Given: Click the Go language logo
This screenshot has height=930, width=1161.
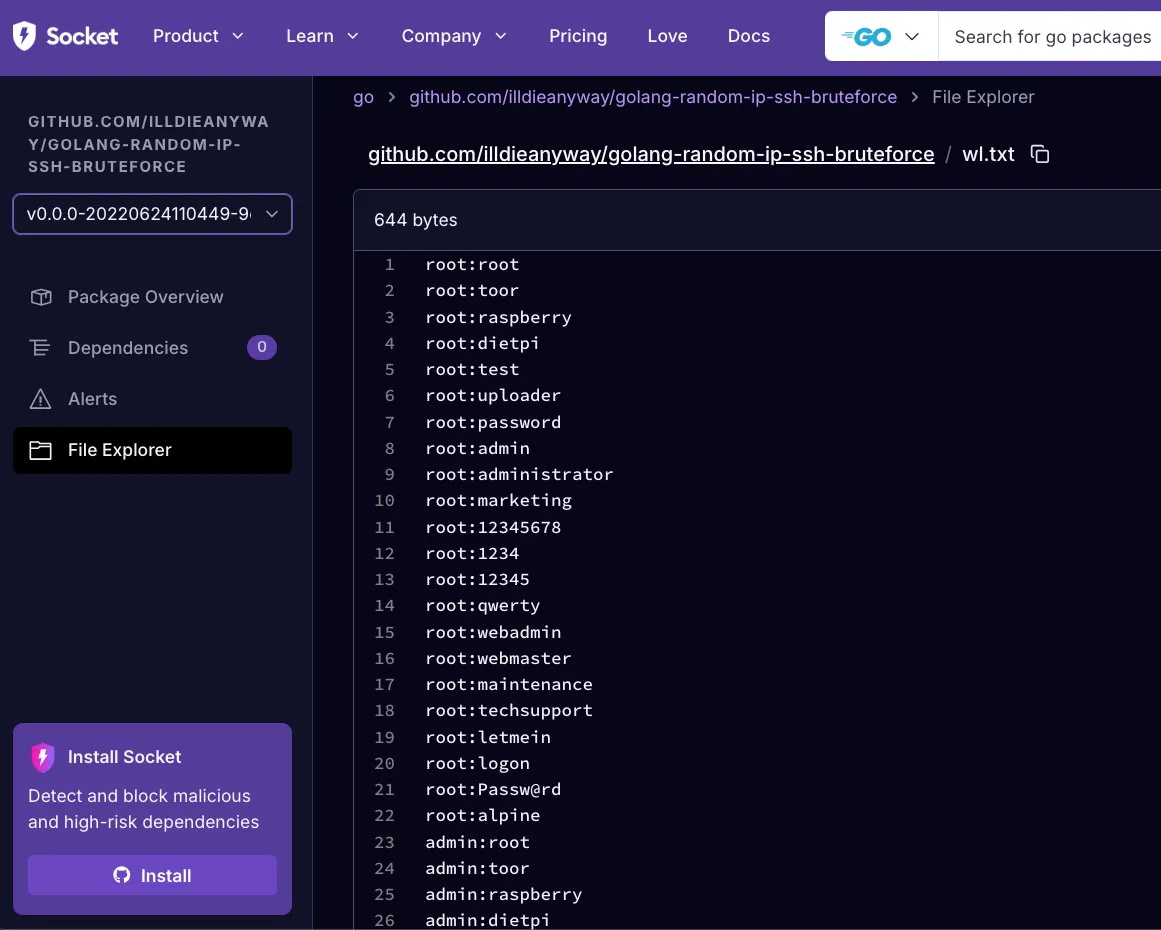Looking at the screenshot, I should coord(866,36).
